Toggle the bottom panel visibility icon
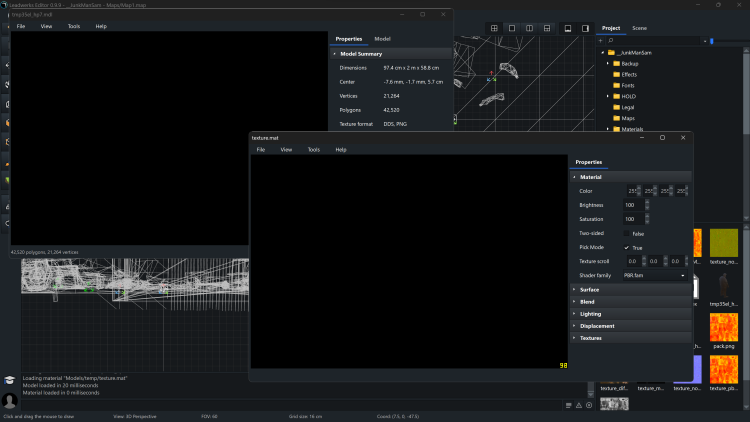The image size is (750, 422). [x=567, y=28]
